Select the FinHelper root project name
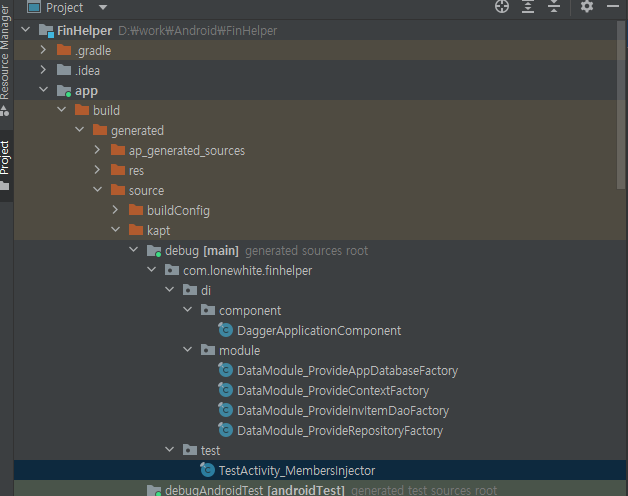 click(x=85, y=30)
